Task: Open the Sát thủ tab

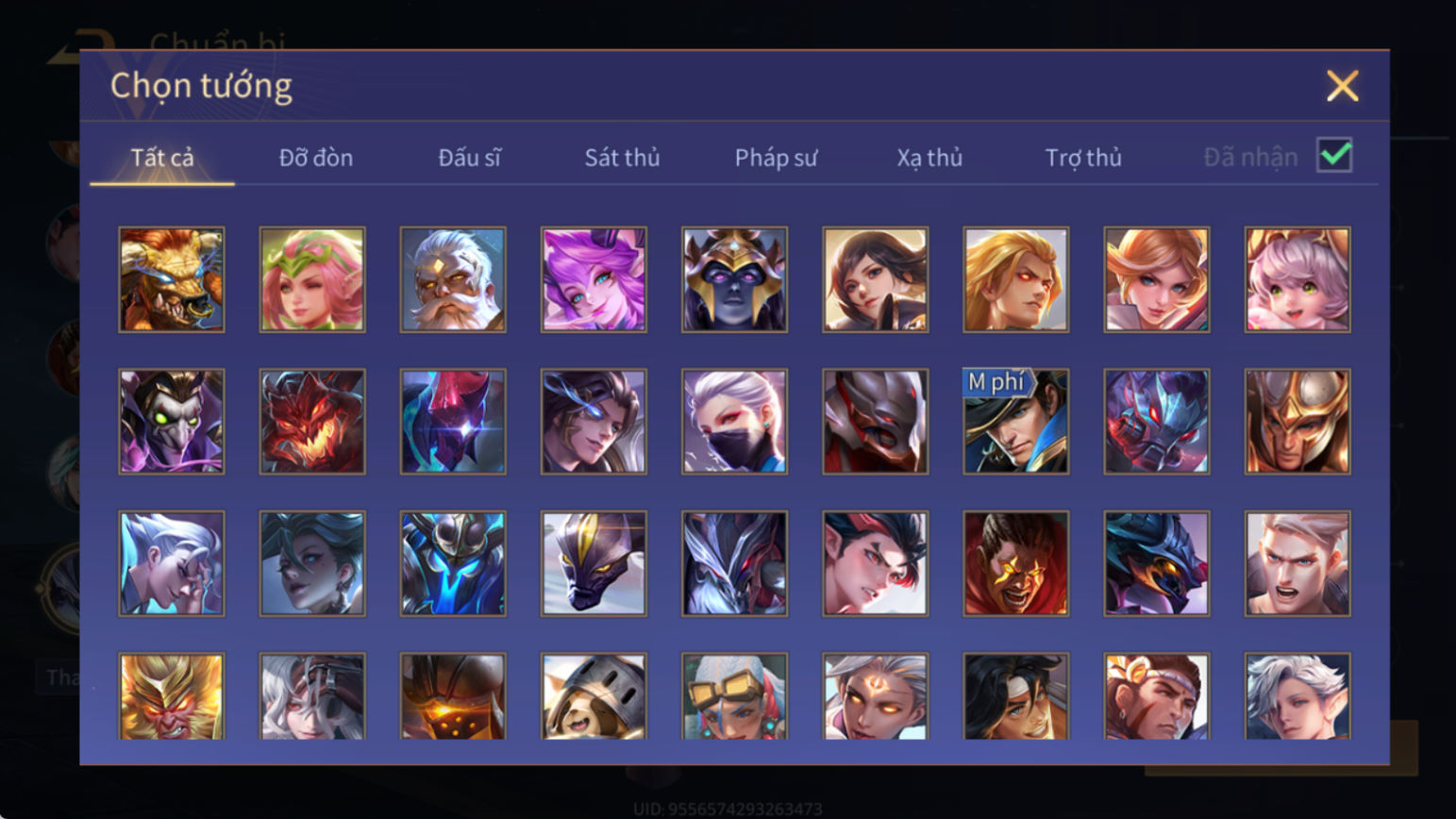Action: pyautogui.click(x=622, y=158)
